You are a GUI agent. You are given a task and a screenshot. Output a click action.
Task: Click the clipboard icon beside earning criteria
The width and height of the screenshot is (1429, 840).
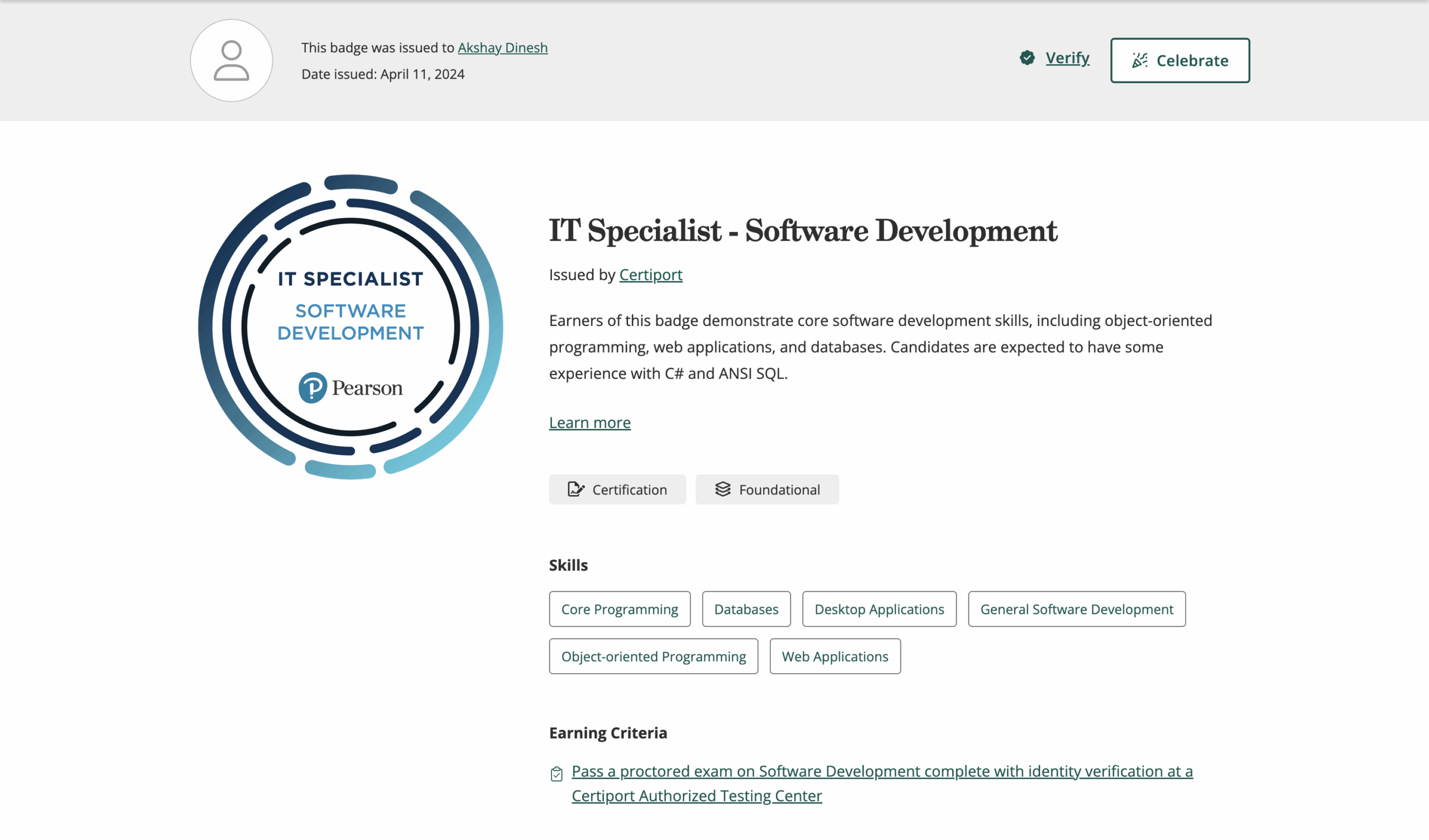(x=557, y=774)
